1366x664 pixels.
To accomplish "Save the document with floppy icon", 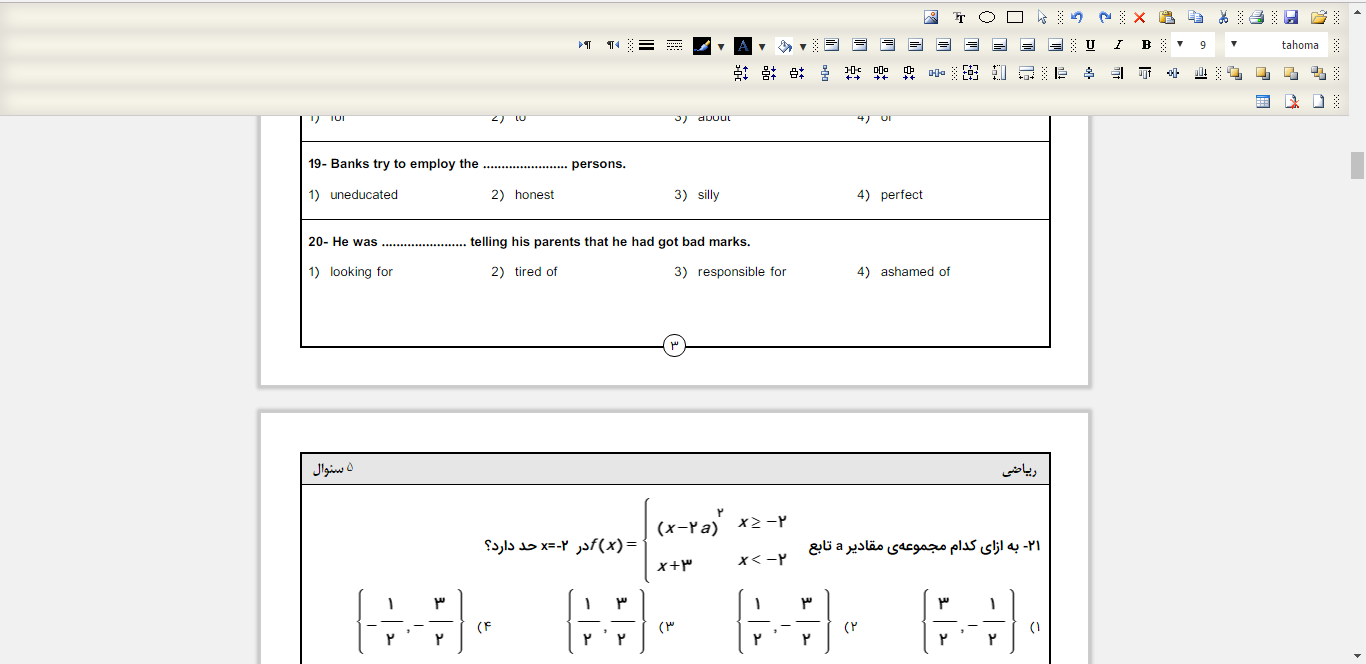I will [x=1291, y=17].
